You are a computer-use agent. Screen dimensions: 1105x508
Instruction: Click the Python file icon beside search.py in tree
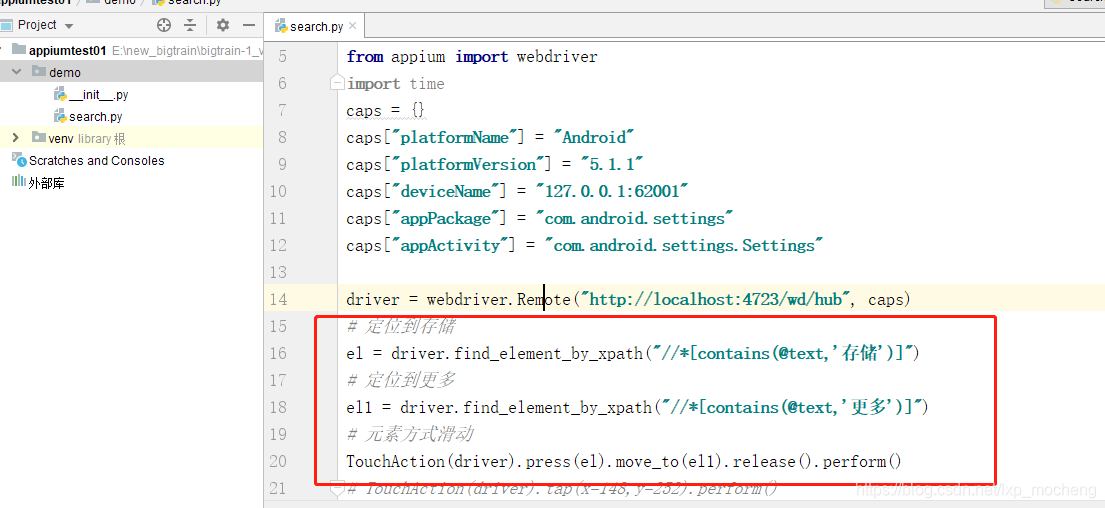pyautogui.click(x=60, y=116)
